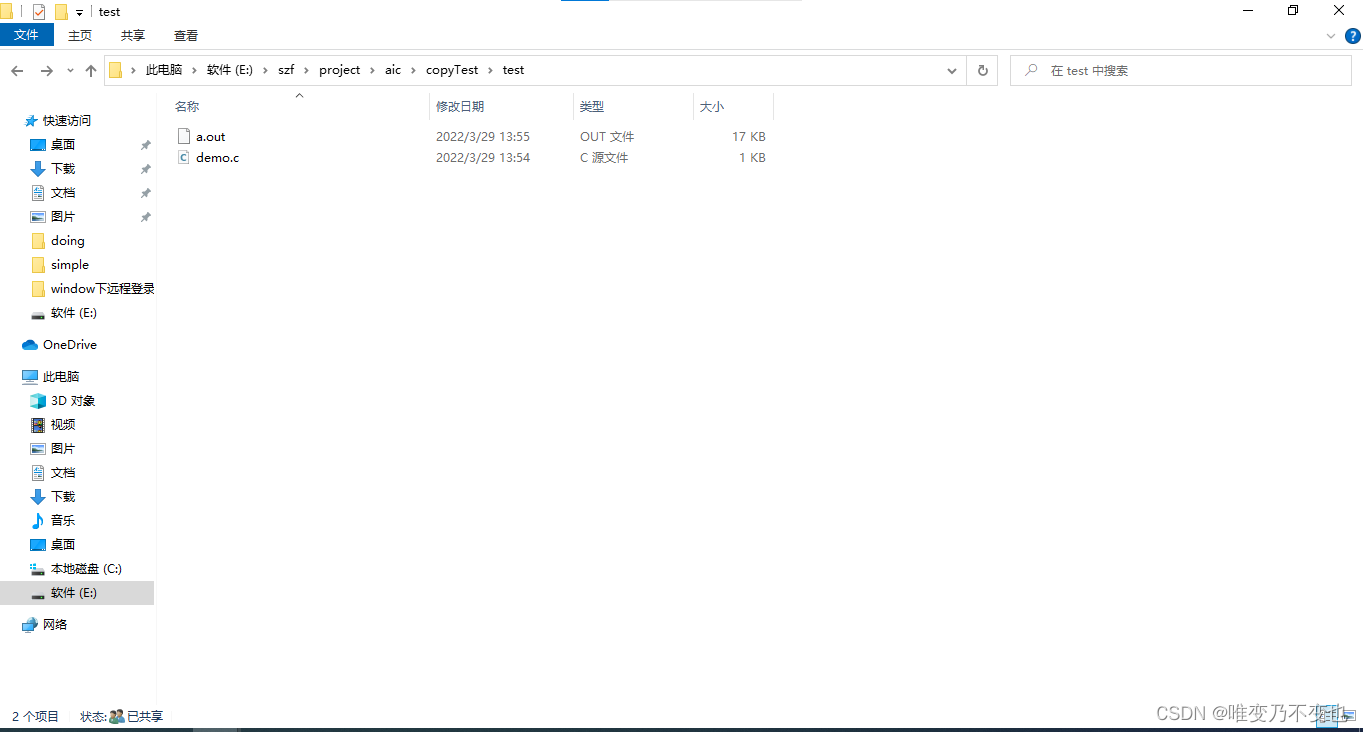Switch to the 共享 ribbon tab

tap(133, 35)
